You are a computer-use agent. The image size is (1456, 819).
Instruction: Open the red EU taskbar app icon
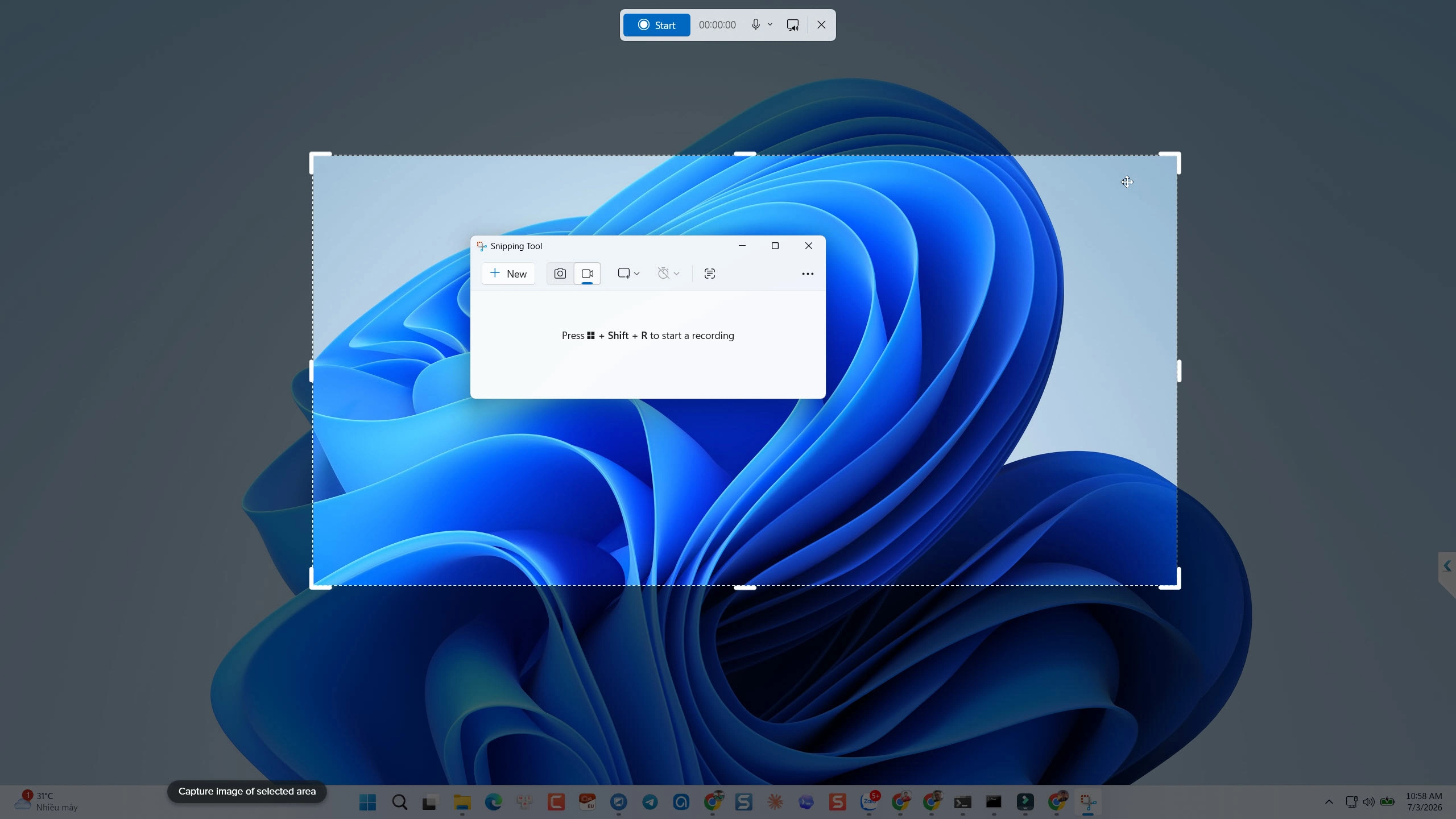click(x=587, y=803)
